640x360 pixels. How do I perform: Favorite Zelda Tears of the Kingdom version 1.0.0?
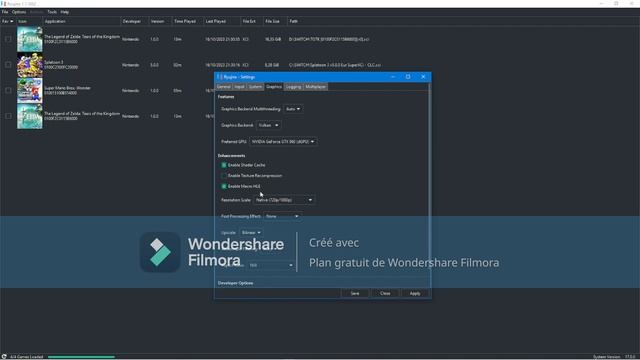tap(8, 39)
